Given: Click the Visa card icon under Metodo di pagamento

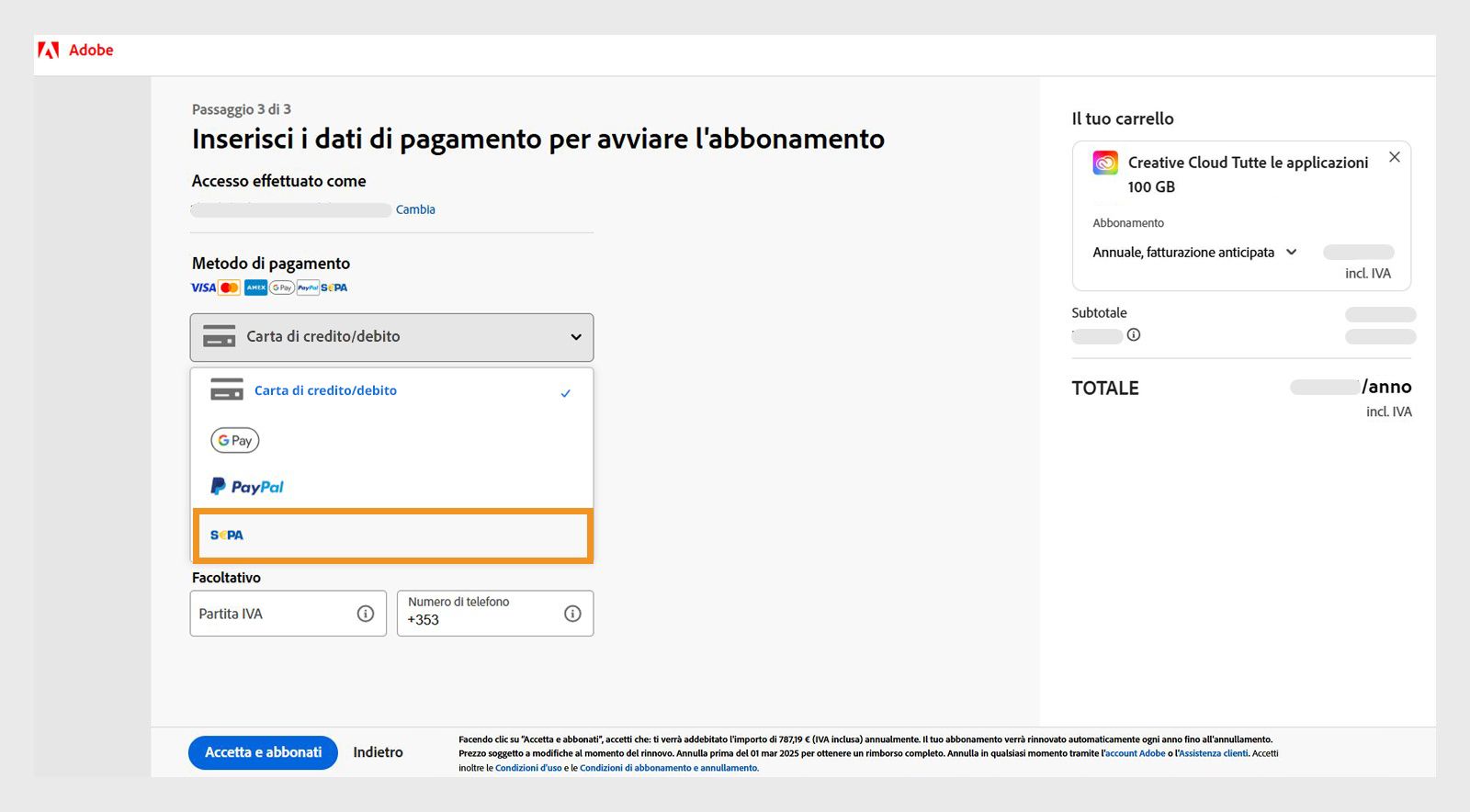Looking at the screenshot, I should tap(203, 288).
